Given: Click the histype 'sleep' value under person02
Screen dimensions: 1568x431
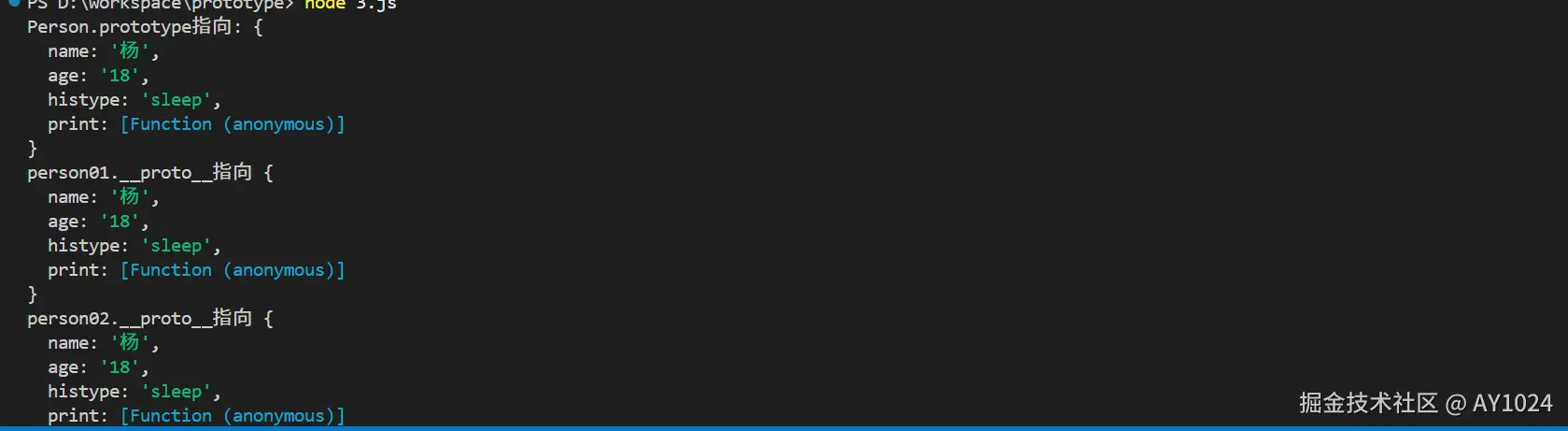Looking at the screenshot, I should (176, 392).
